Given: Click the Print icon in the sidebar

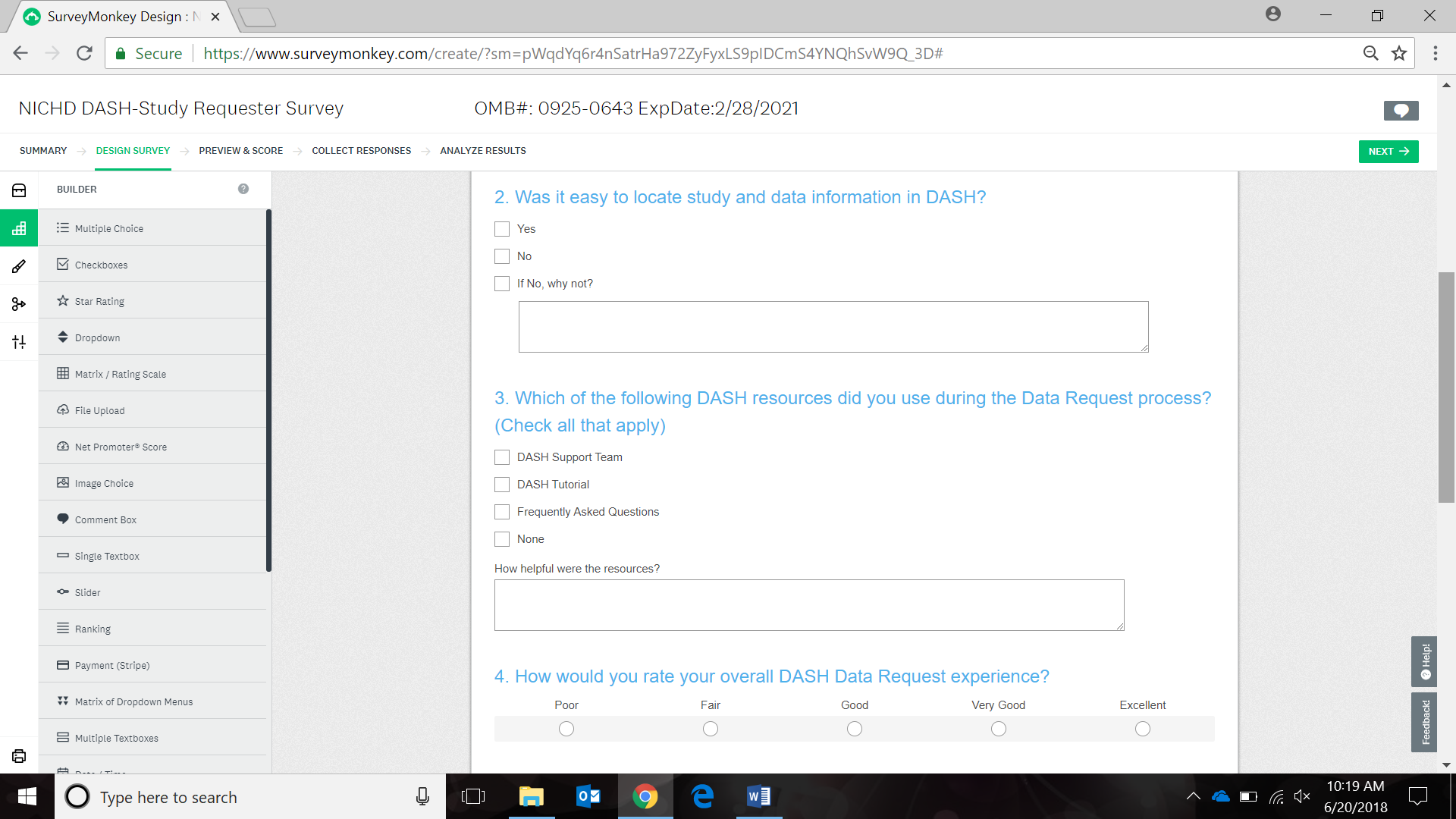Looking at the screenshot, I should click(x=19, y=756).
